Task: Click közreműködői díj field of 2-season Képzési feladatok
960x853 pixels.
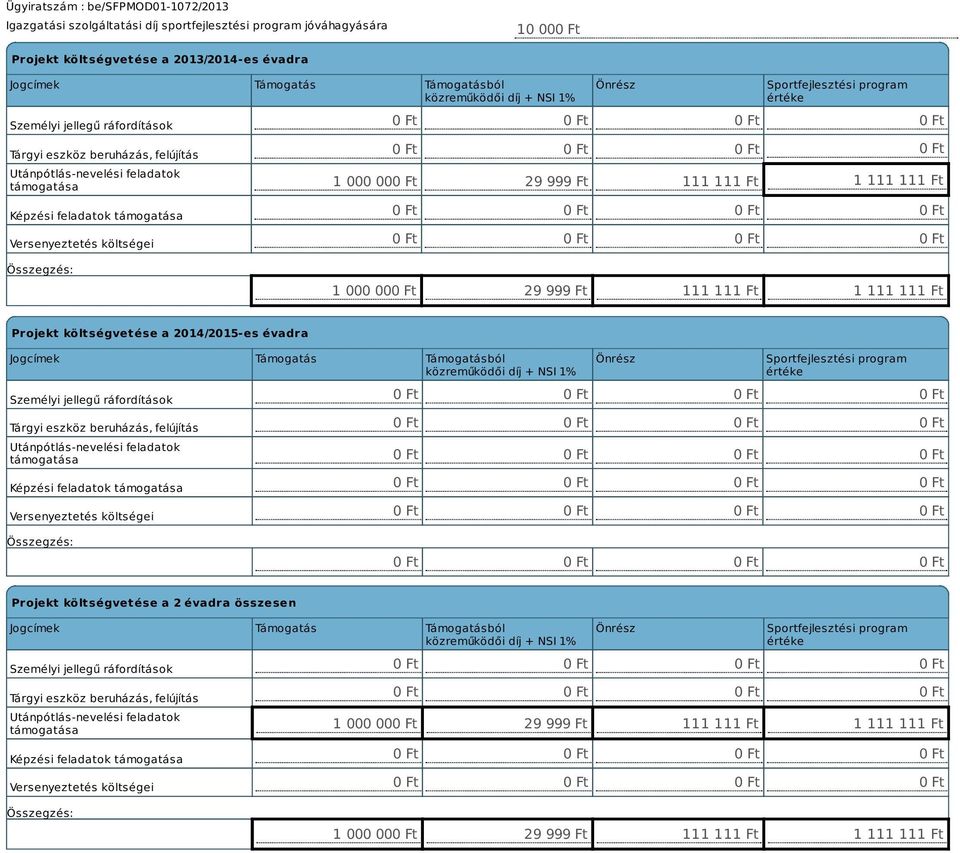Action: [507, 753]
